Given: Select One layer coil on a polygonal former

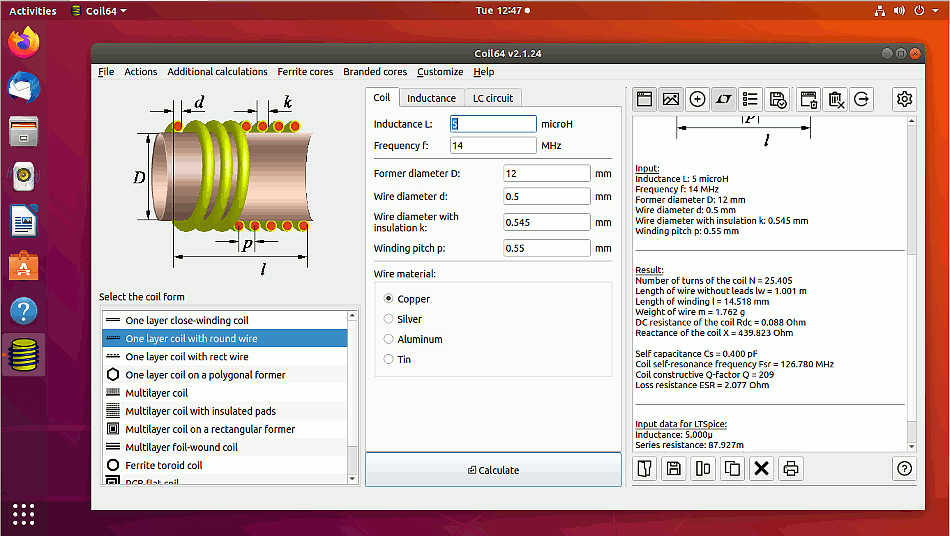Looking at the screenshot, I should [x=225, y=375].
